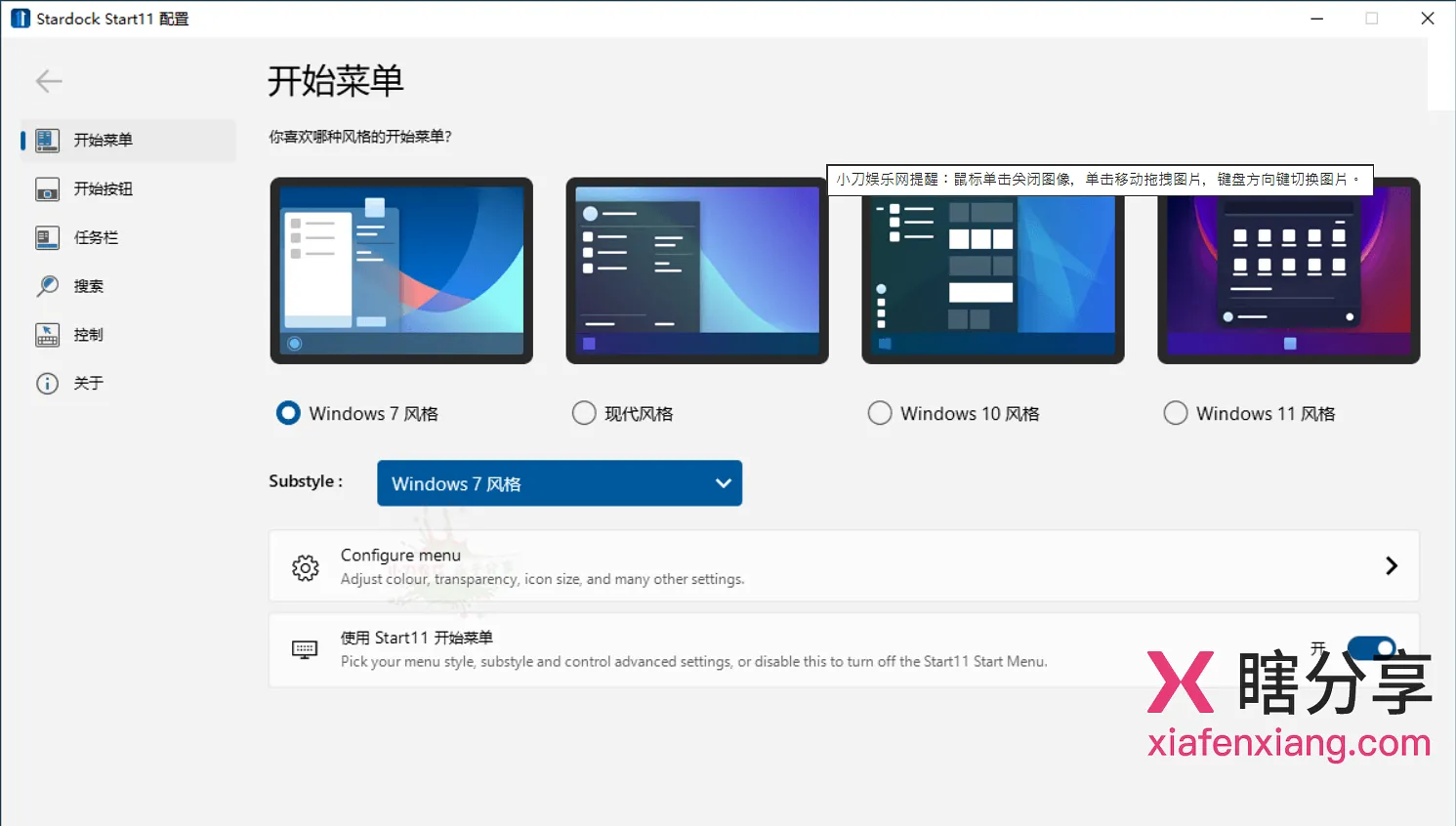Click the Windows 11 style preview thumbnail

pyautogui.click(x=1289, y=270)
